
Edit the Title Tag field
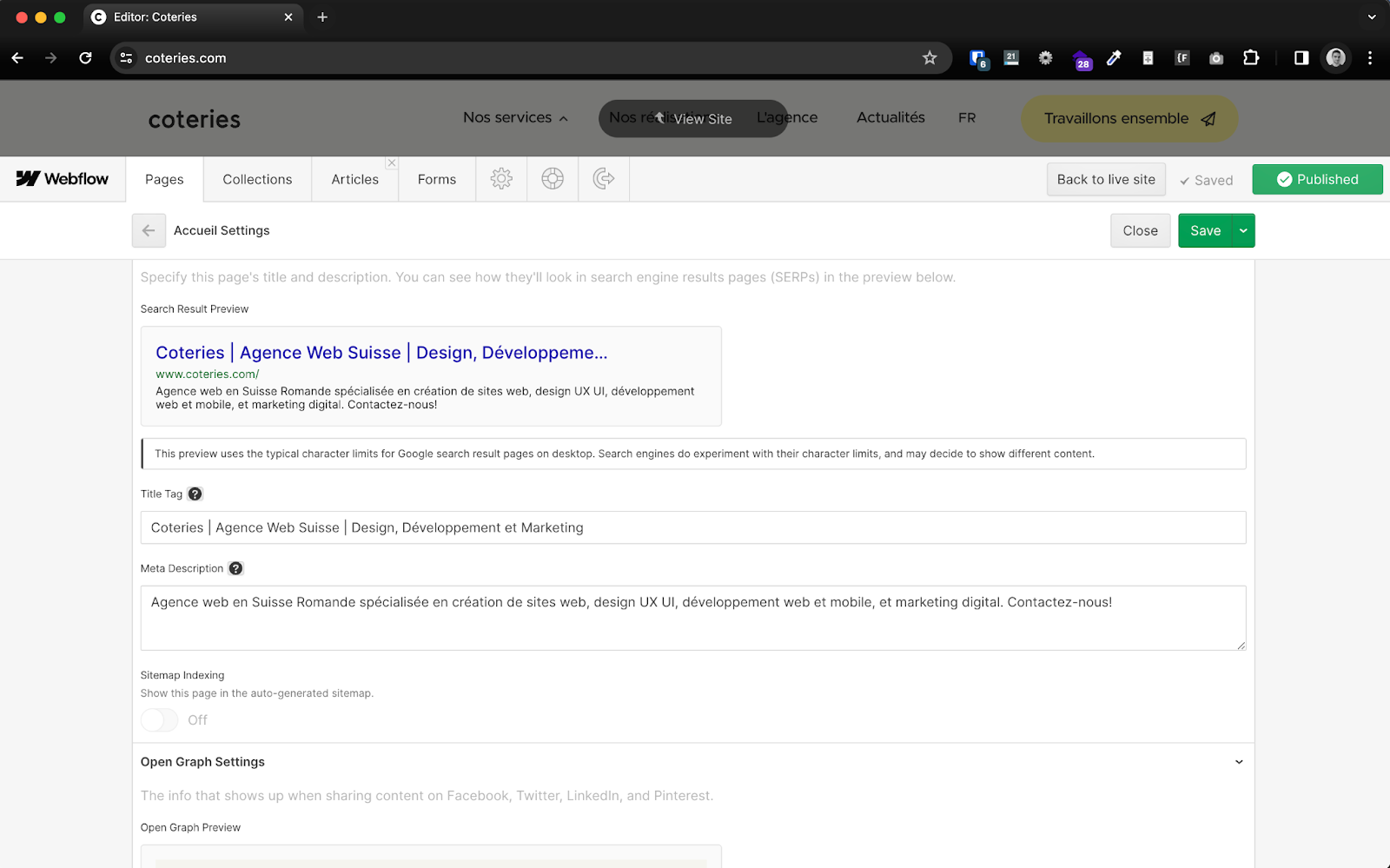pyautogui.click(x=693, y=527)
